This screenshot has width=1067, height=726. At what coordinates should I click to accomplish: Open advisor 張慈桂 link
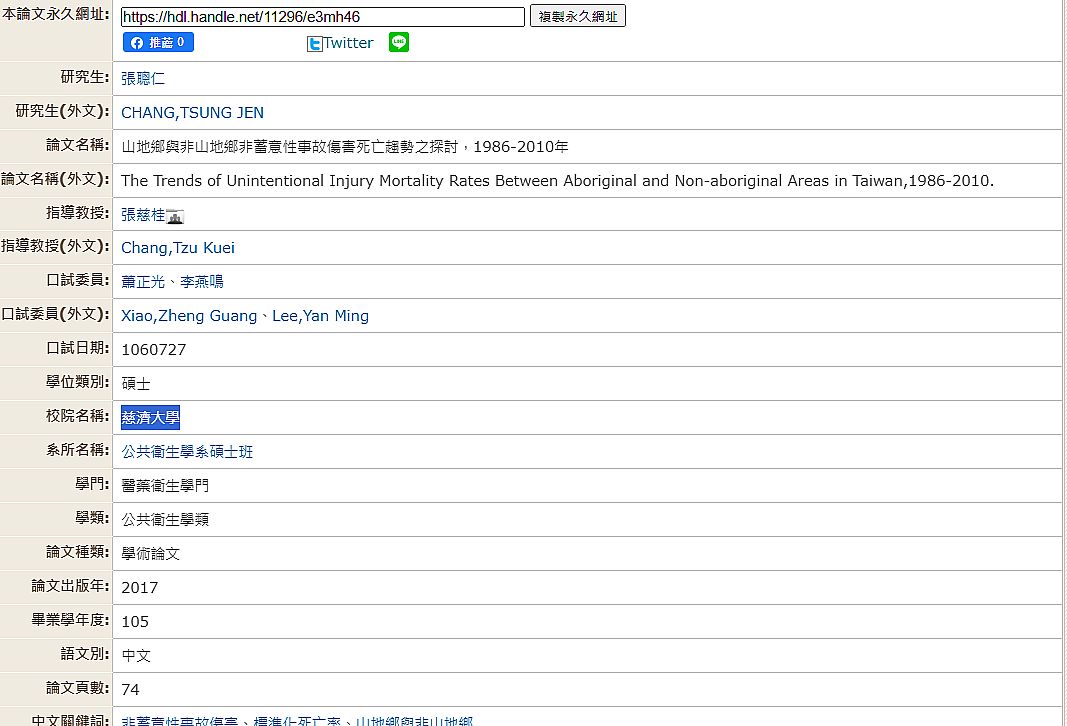(x=143, y=214)
